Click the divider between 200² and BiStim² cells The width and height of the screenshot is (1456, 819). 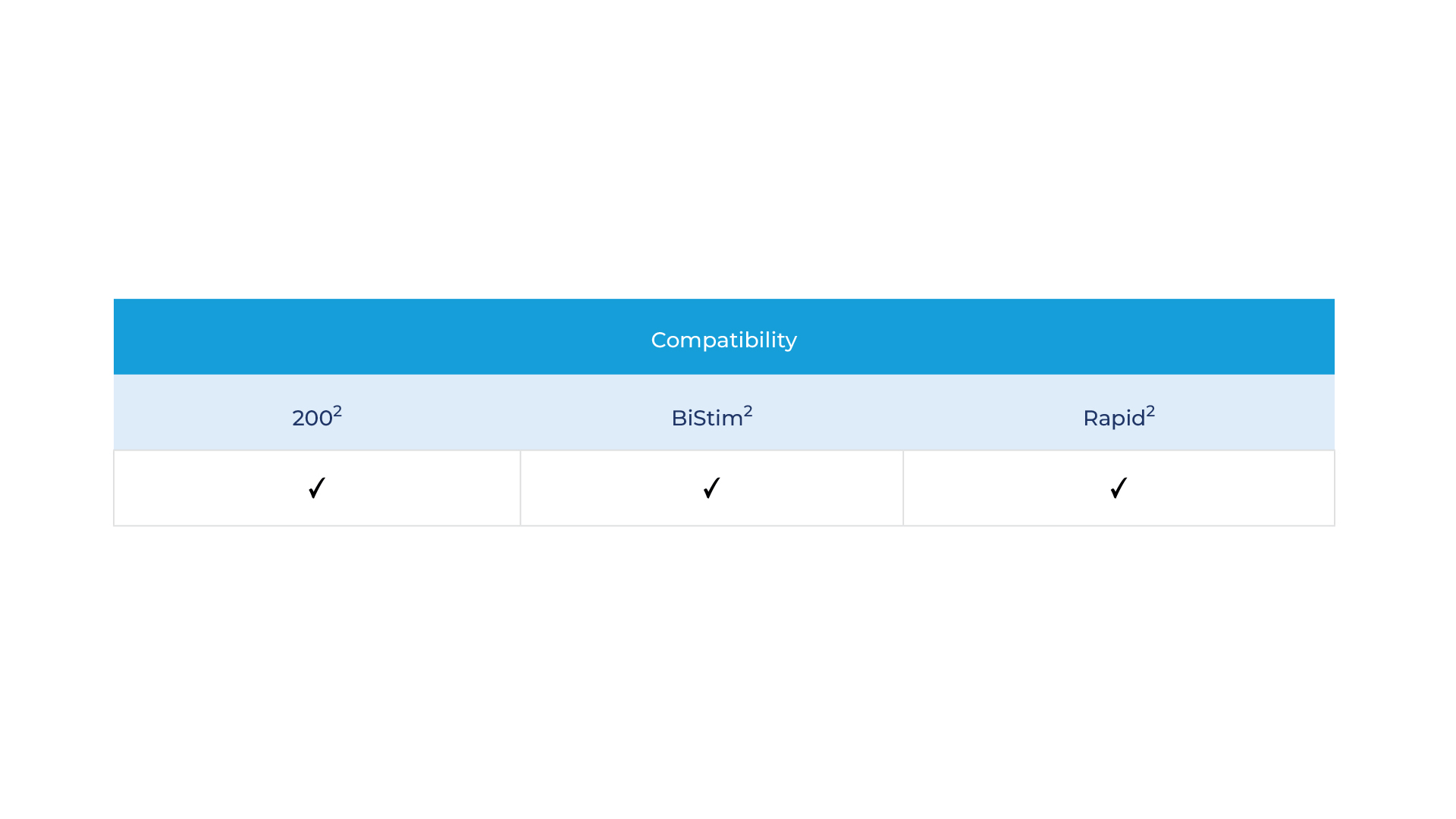520,488
